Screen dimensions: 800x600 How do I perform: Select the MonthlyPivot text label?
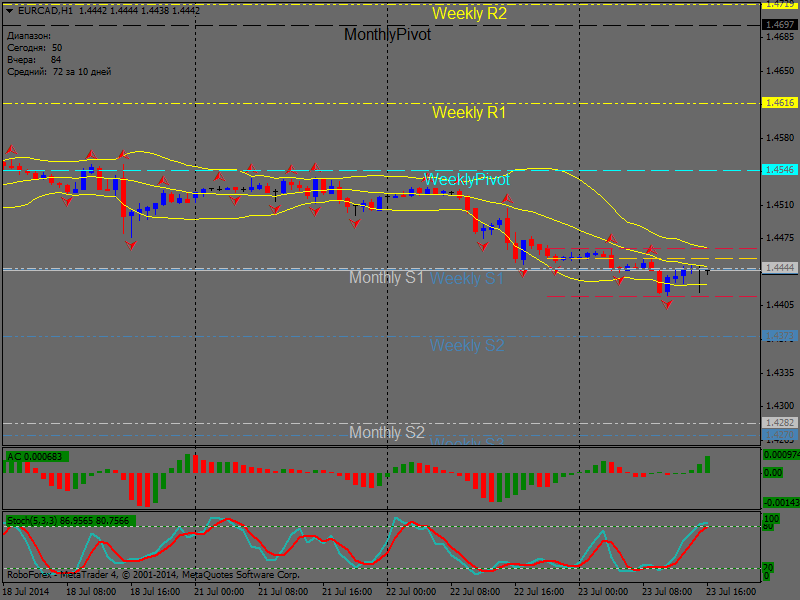point(387,35)
